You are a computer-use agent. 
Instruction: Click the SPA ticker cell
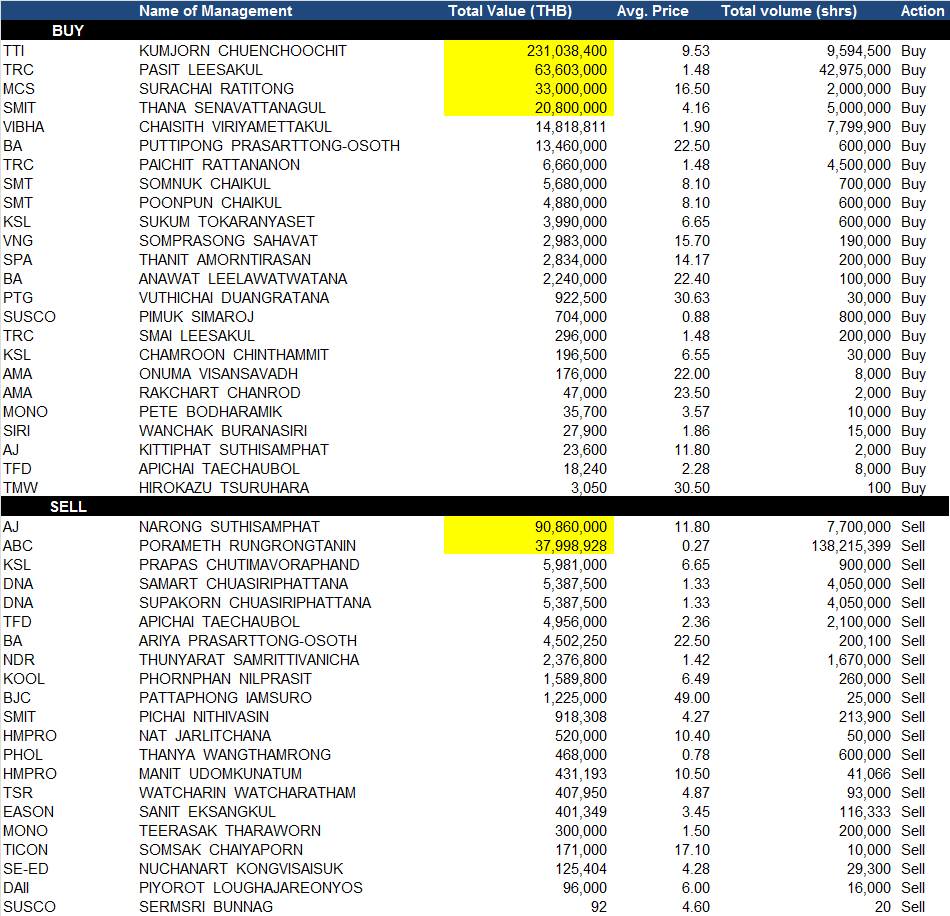17,260
